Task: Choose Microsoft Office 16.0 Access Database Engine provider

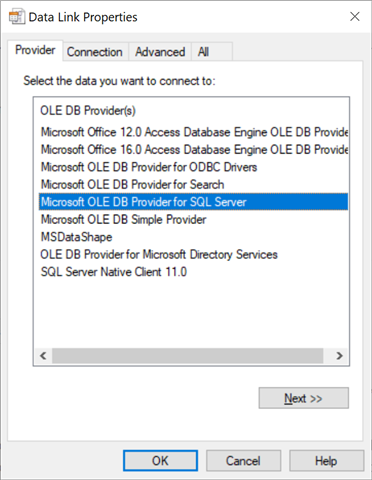Action: pyautogui.click(x=194, y=149)
